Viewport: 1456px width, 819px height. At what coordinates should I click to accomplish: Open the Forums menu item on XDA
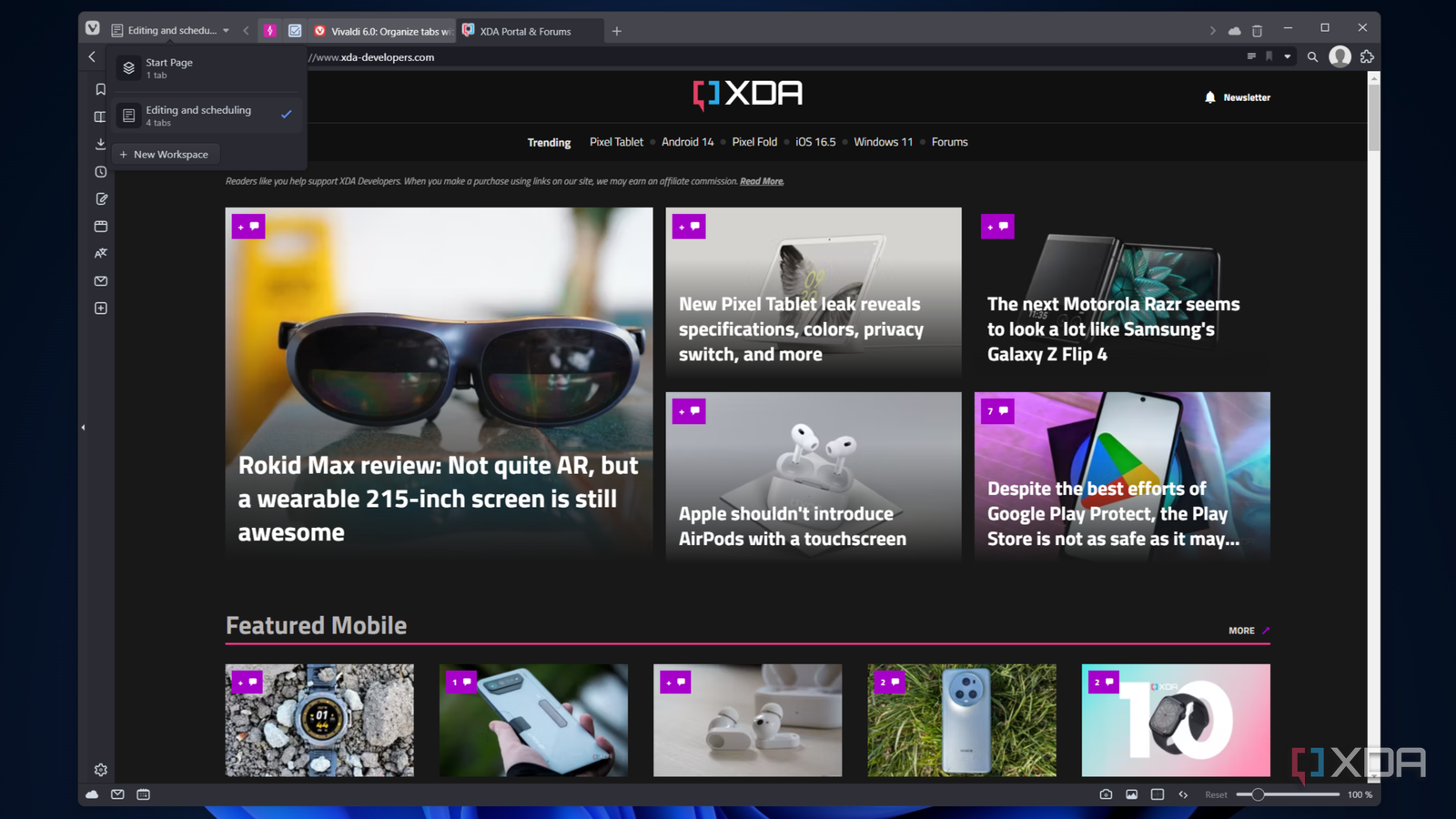(949, 142)
